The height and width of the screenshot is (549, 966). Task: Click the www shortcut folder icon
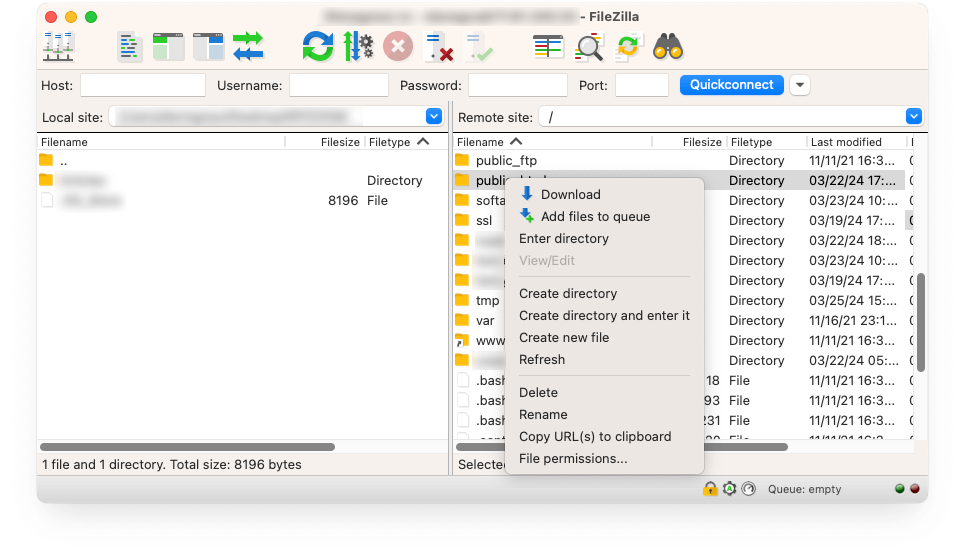(462, 340)
